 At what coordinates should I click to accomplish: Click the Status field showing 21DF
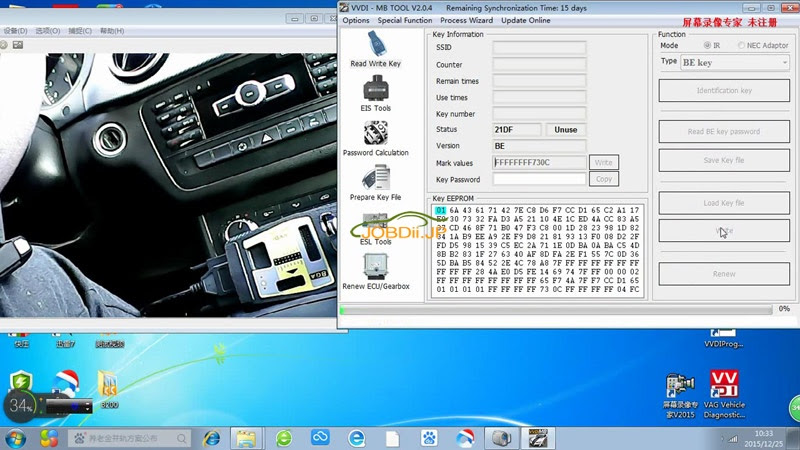[x=517, y=130]
